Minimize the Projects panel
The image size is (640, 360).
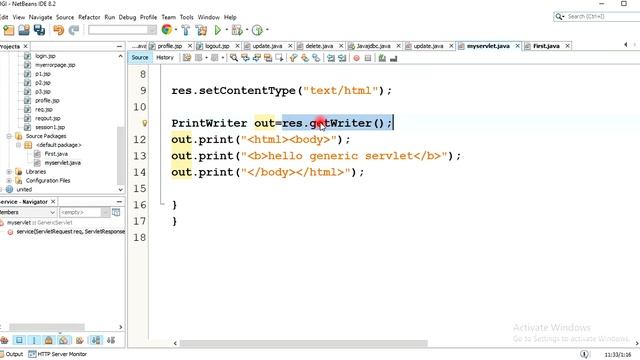119,47
